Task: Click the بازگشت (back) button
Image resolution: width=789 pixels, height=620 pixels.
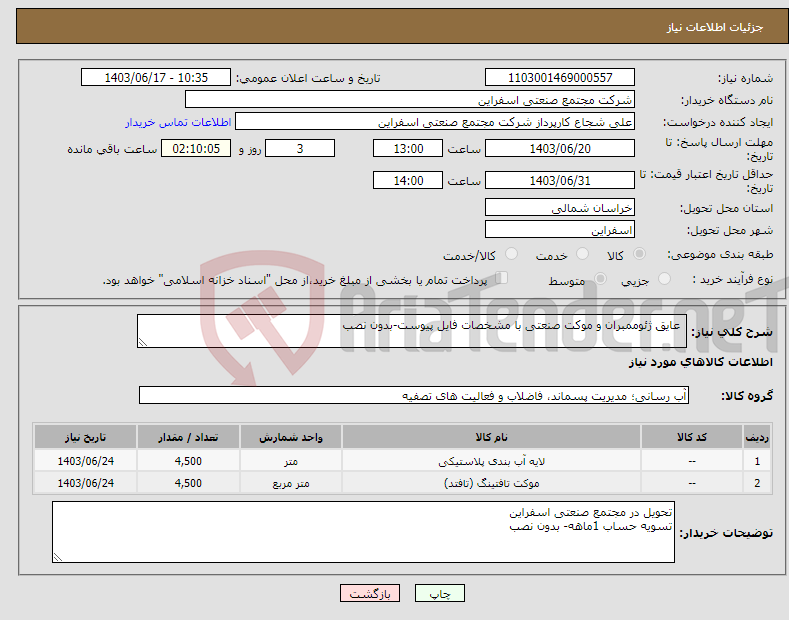Action: (x=370, y=593)
